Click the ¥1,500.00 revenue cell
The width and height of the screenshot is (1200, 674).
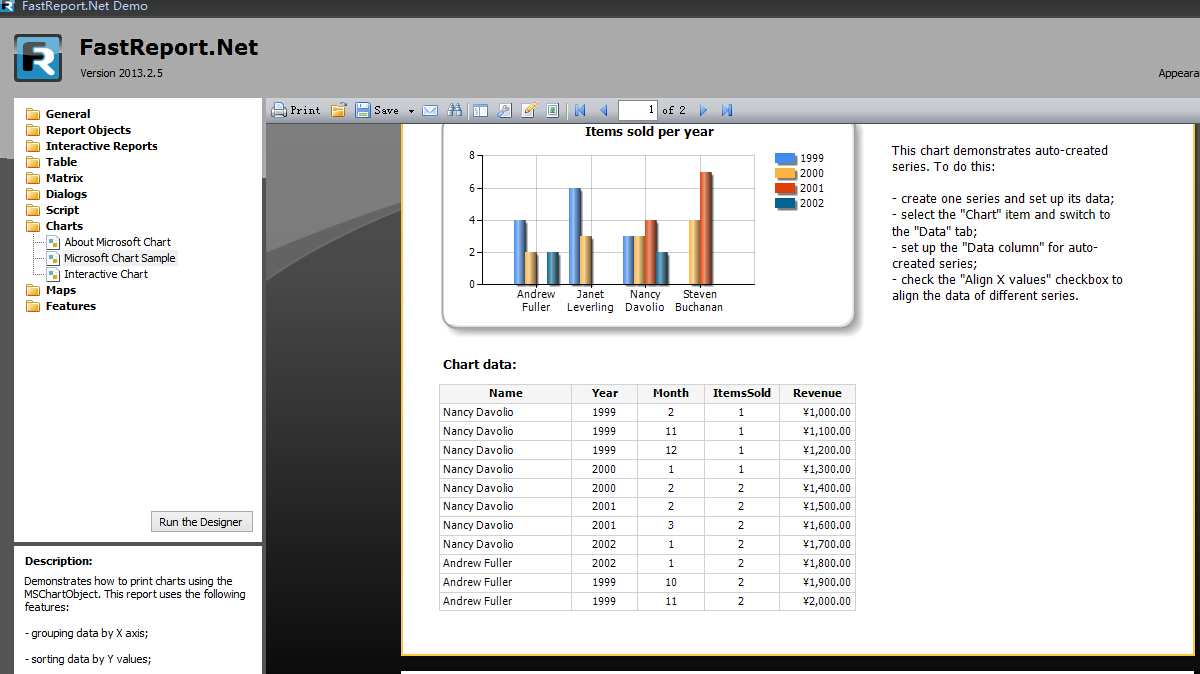tap(817, 506)
